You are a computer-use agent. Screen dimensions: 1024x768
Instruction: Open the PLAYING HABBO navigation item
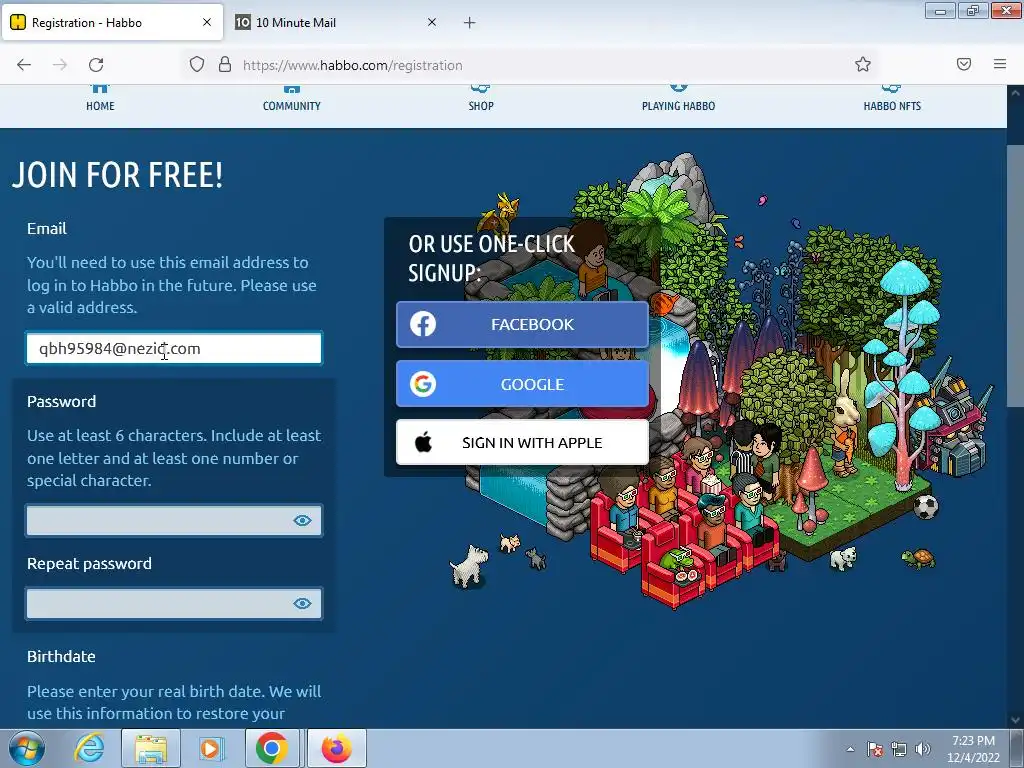[678, 100]
